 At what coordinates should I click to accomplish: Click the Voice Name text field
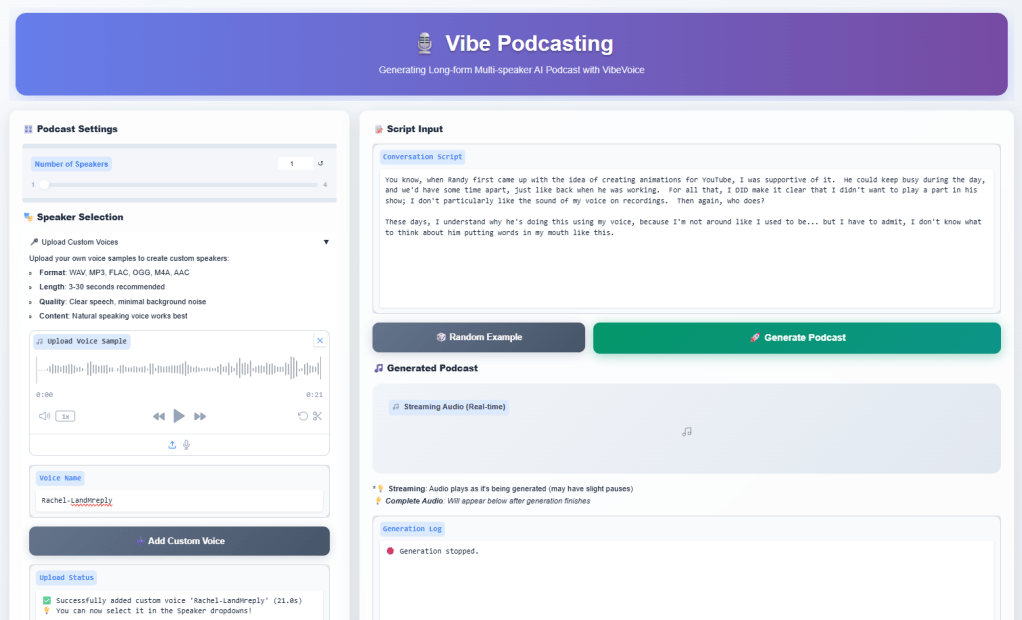point(179,500)
